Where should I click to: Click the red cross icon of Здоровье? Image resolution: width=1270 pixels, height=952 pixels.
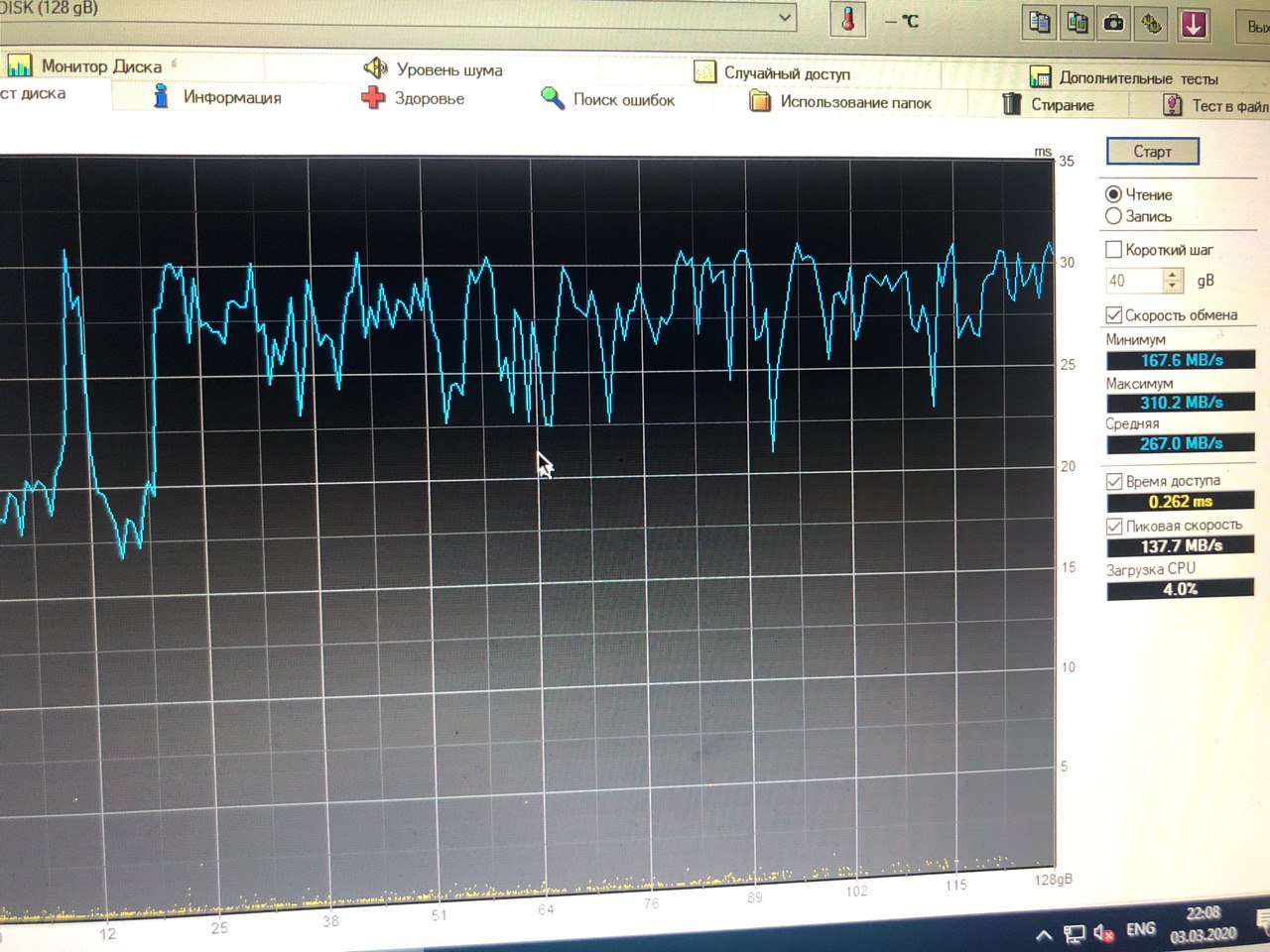(373, 97)
